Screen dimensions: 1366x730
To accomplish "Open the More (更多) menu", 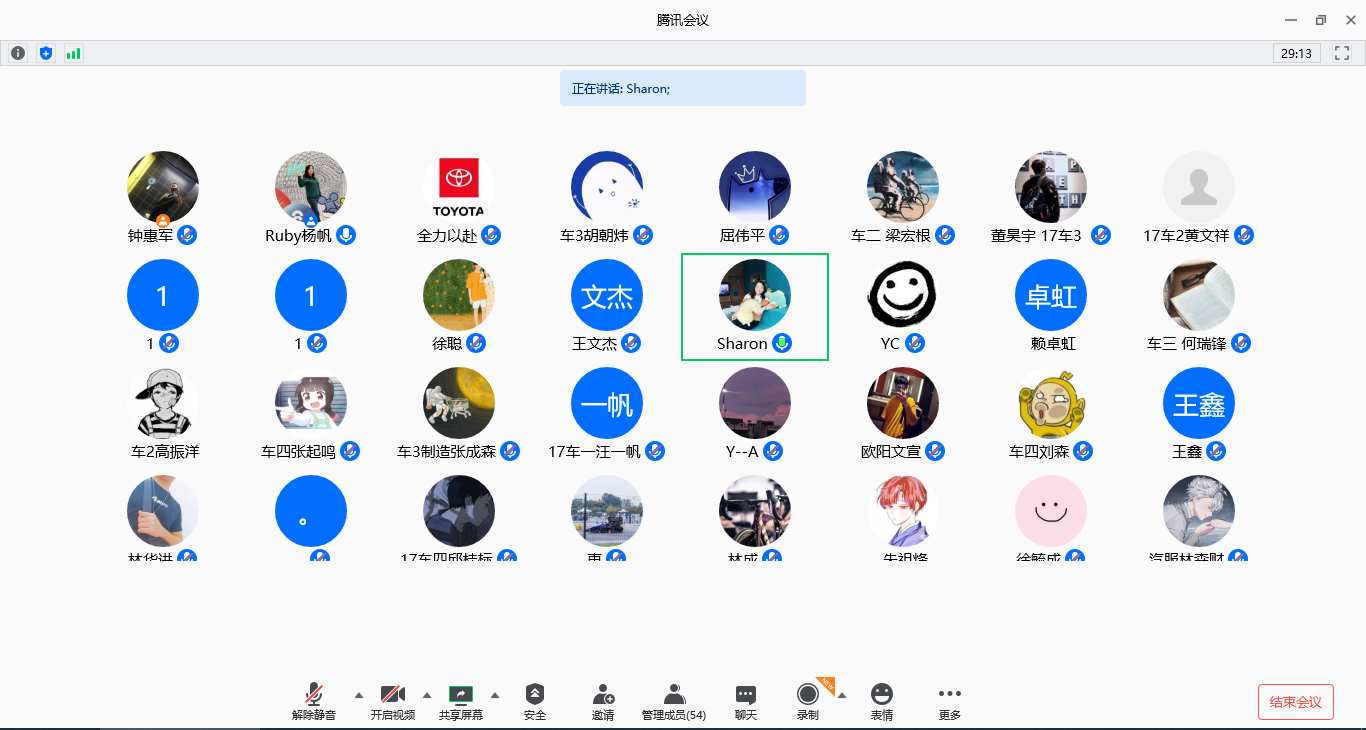I will pyautogui.click(x=949, y=701).
